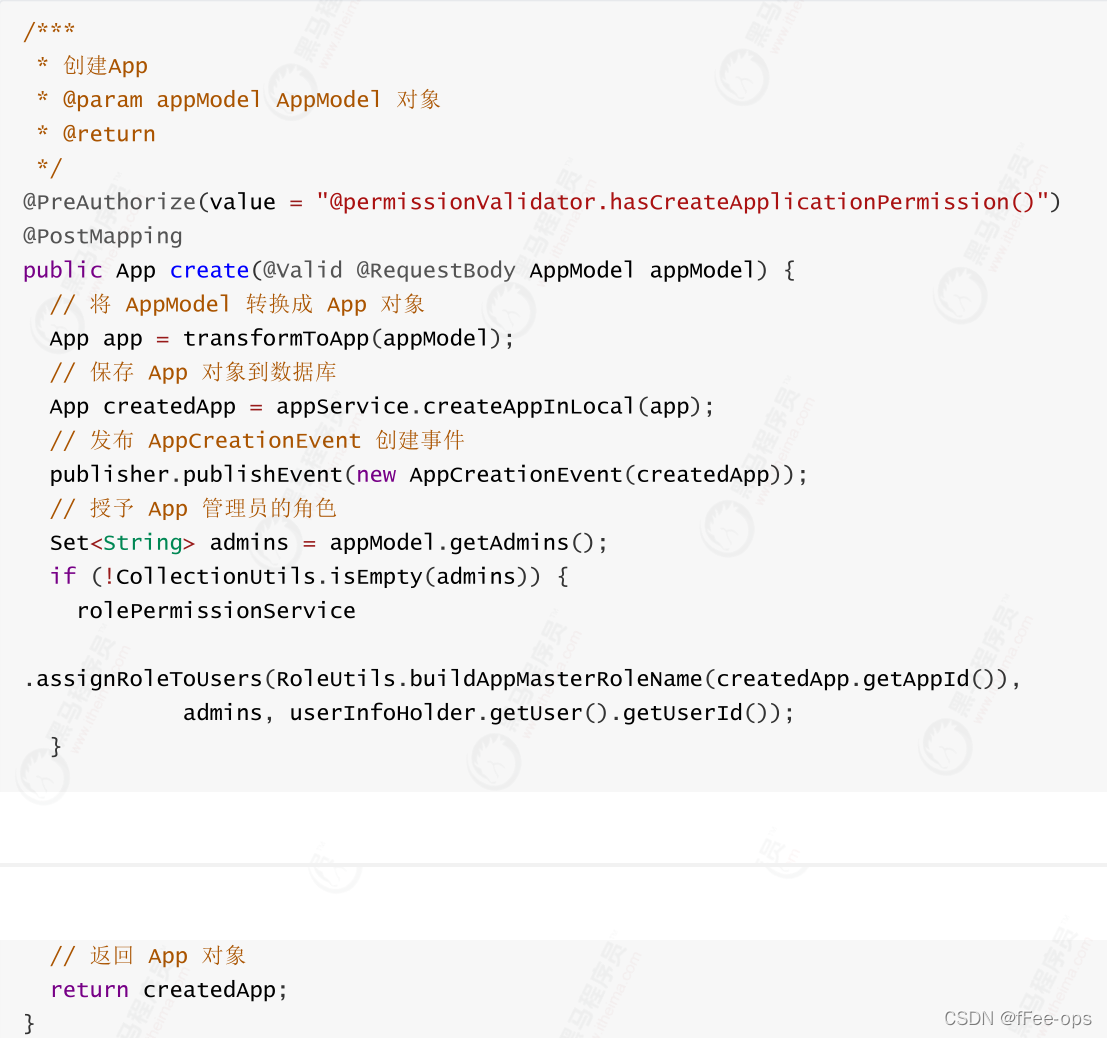Viewport: 1107px width, 1038px height.
Task: Click 'appModel.getAdmins();' call
Action: 468,542
